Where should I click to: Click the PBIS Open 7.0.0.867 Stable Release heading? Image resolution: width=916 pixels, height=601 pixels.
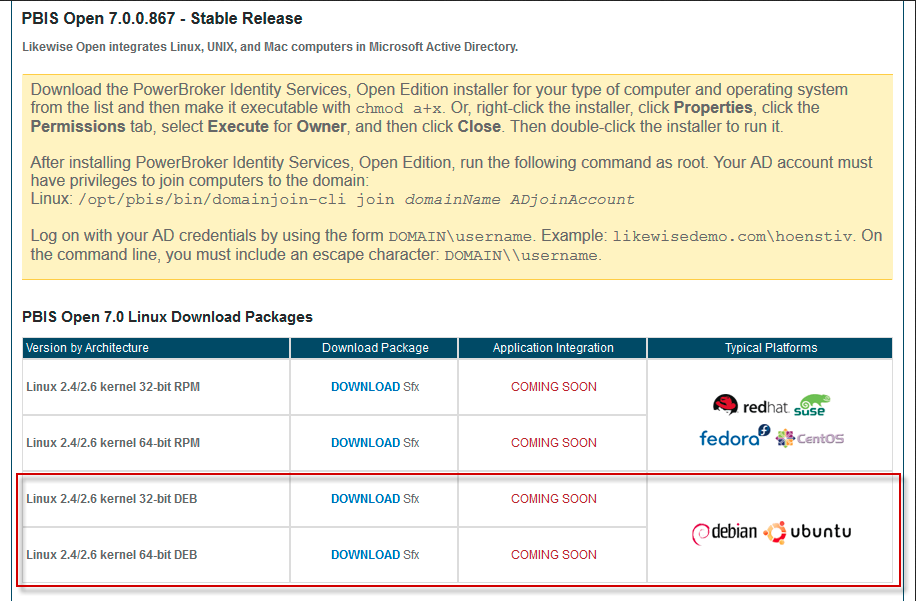coord(162,19)
